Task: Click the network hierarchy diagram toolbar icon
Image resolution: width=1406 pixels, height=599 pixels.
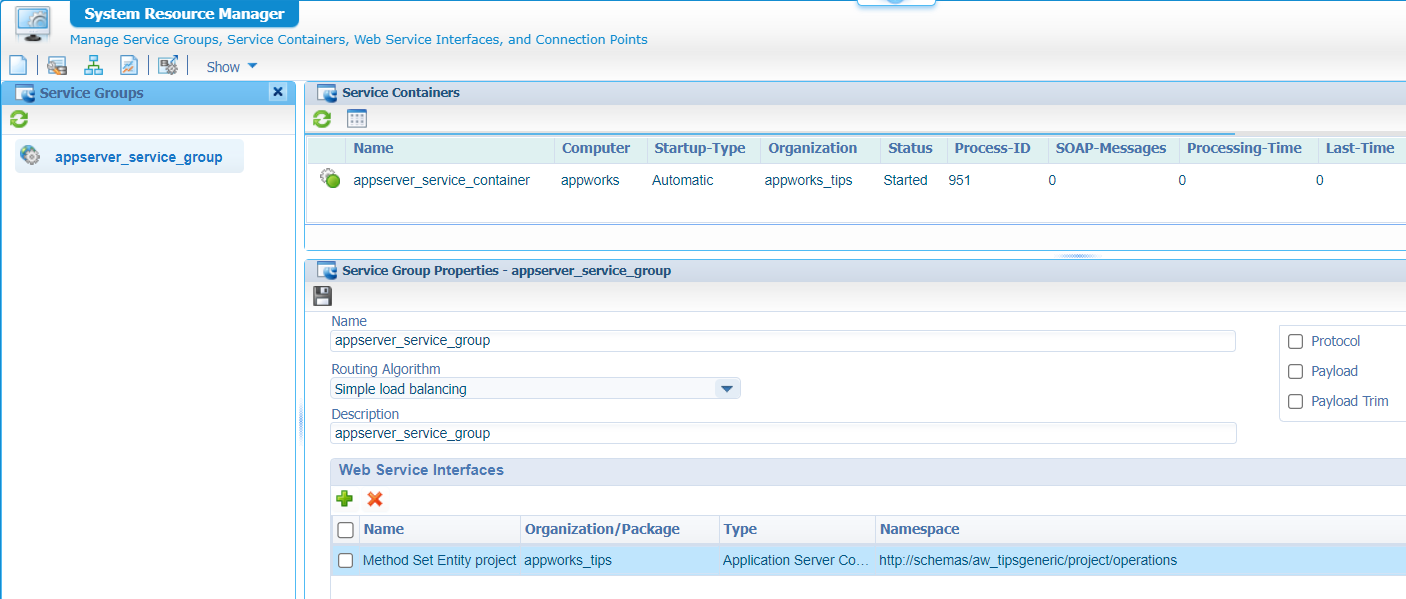Action: click(x=93, y=66)
